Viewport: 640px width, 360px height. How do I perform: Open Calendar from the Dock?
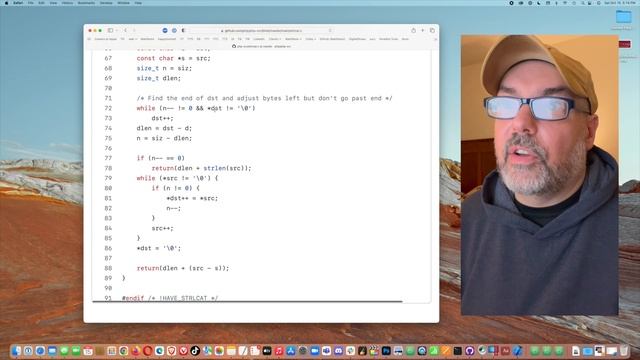coord(88,351)
